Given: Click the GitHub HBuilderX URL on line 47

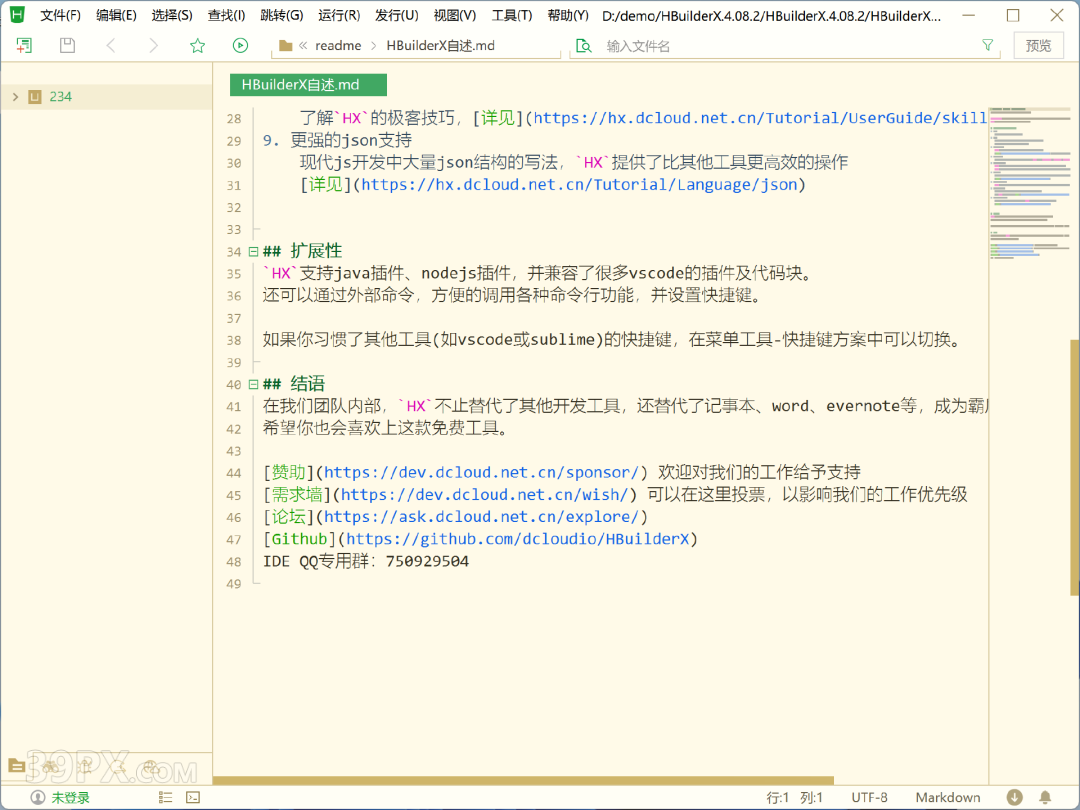Looking at the screenshot, I should coord(517,539).
